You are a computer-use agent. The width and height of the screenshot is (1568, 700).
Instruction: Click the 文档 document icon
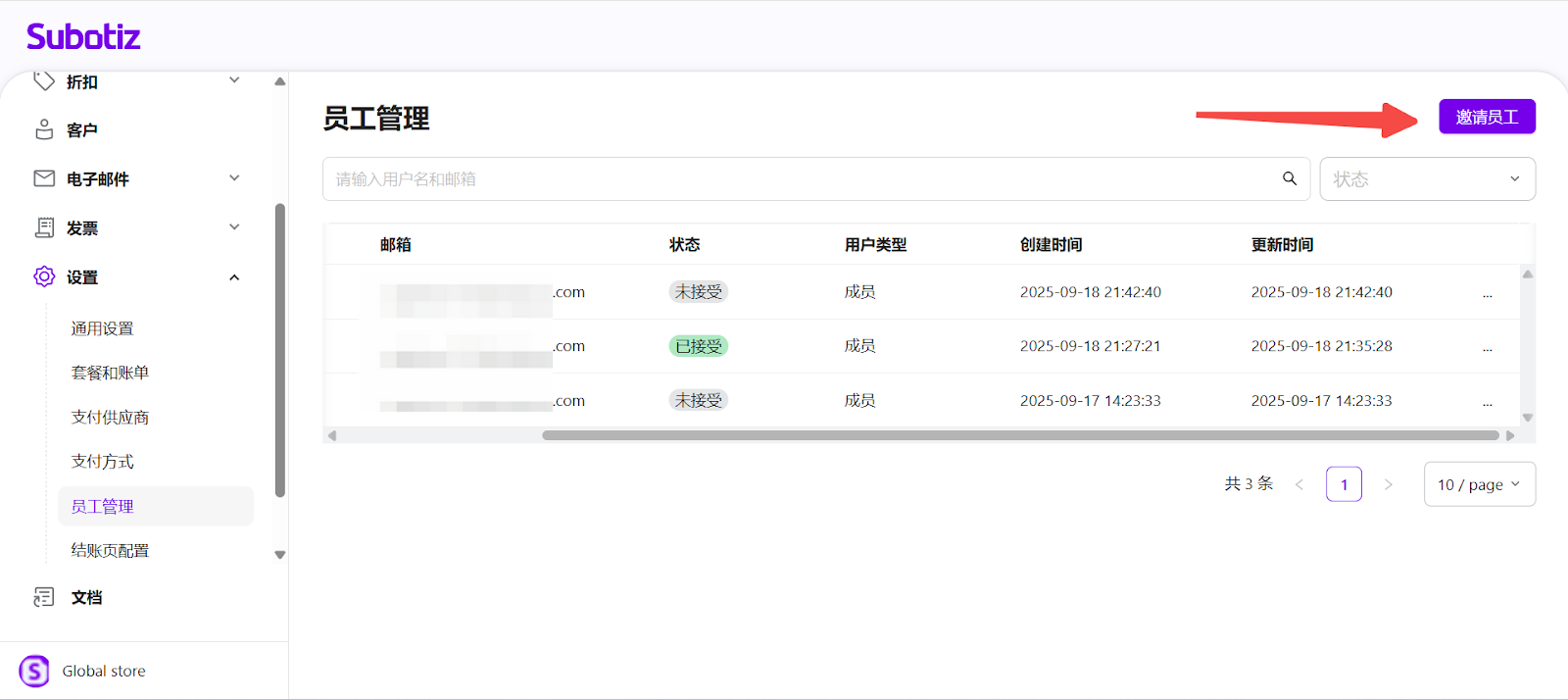44,597
